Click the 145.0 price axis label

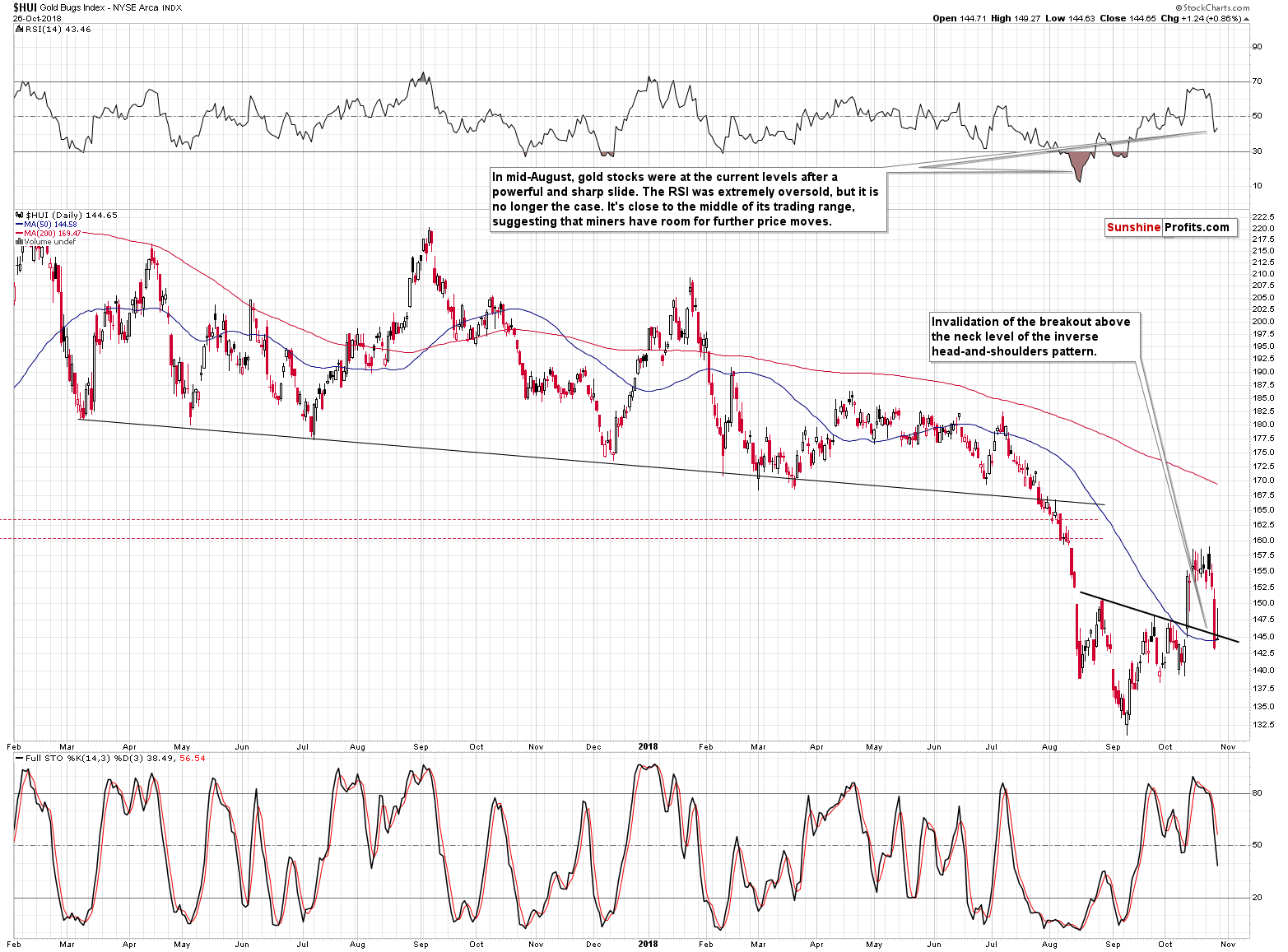click(1263, 637)
